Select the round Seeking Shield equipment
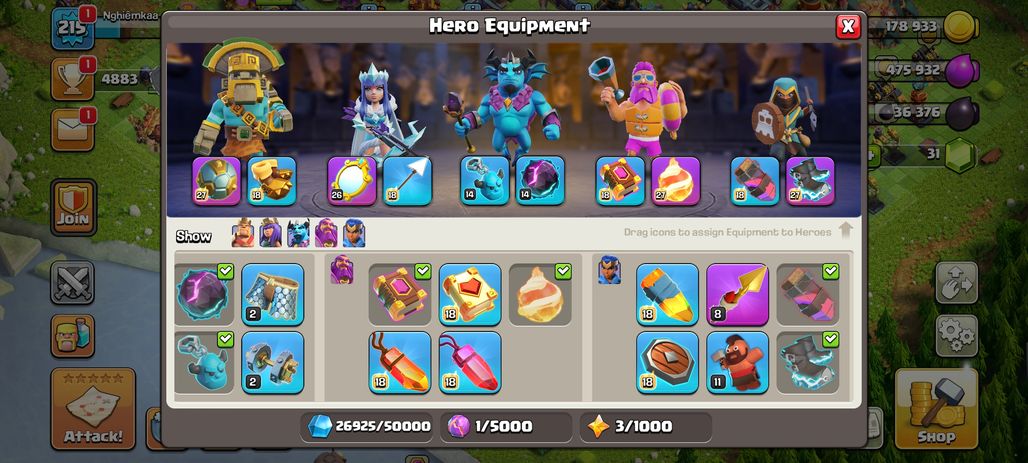 pos(667,362)
